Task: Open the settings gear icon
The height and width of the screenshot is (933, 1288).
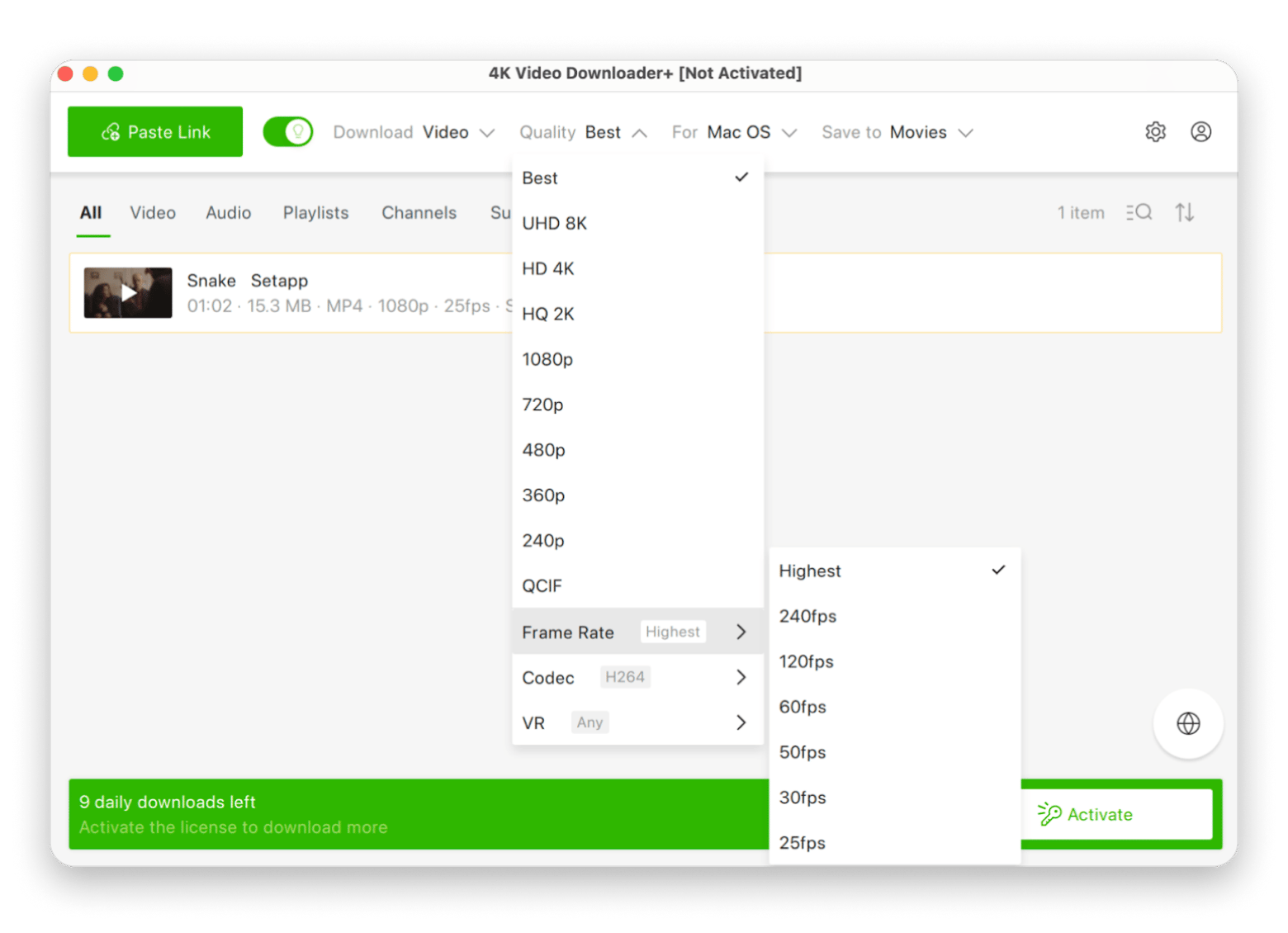Action: (1155, 132)
